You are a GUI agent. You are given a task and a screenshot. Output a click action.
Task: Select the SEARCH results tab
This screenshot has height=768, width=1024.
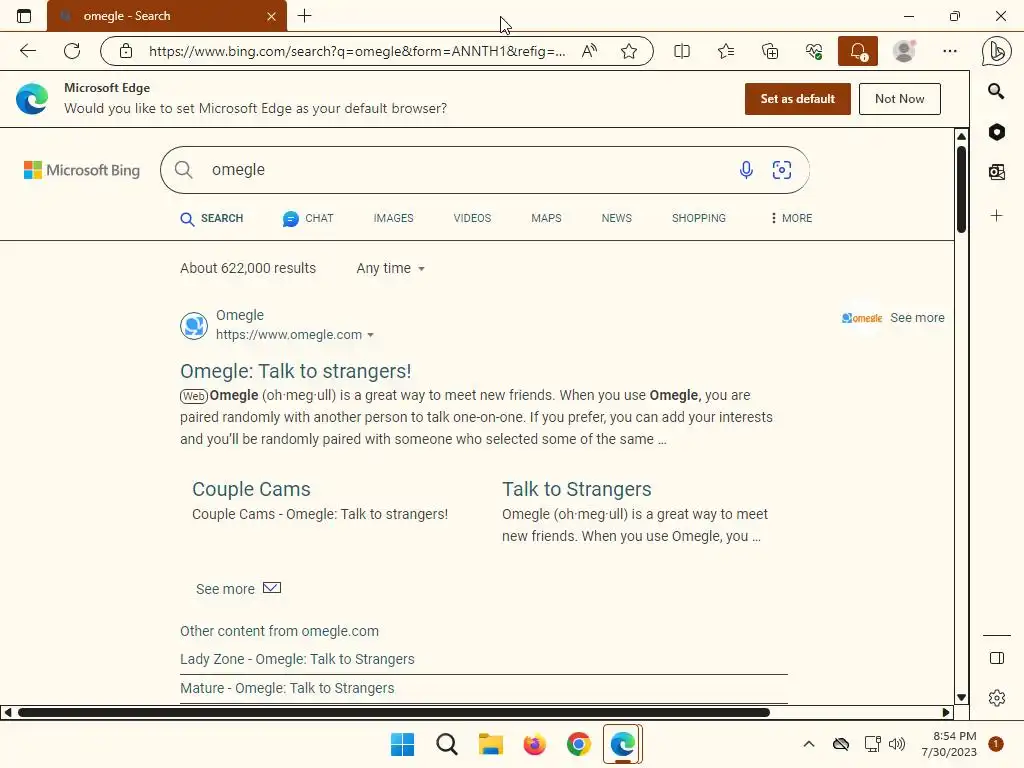(x=212, y=218)
